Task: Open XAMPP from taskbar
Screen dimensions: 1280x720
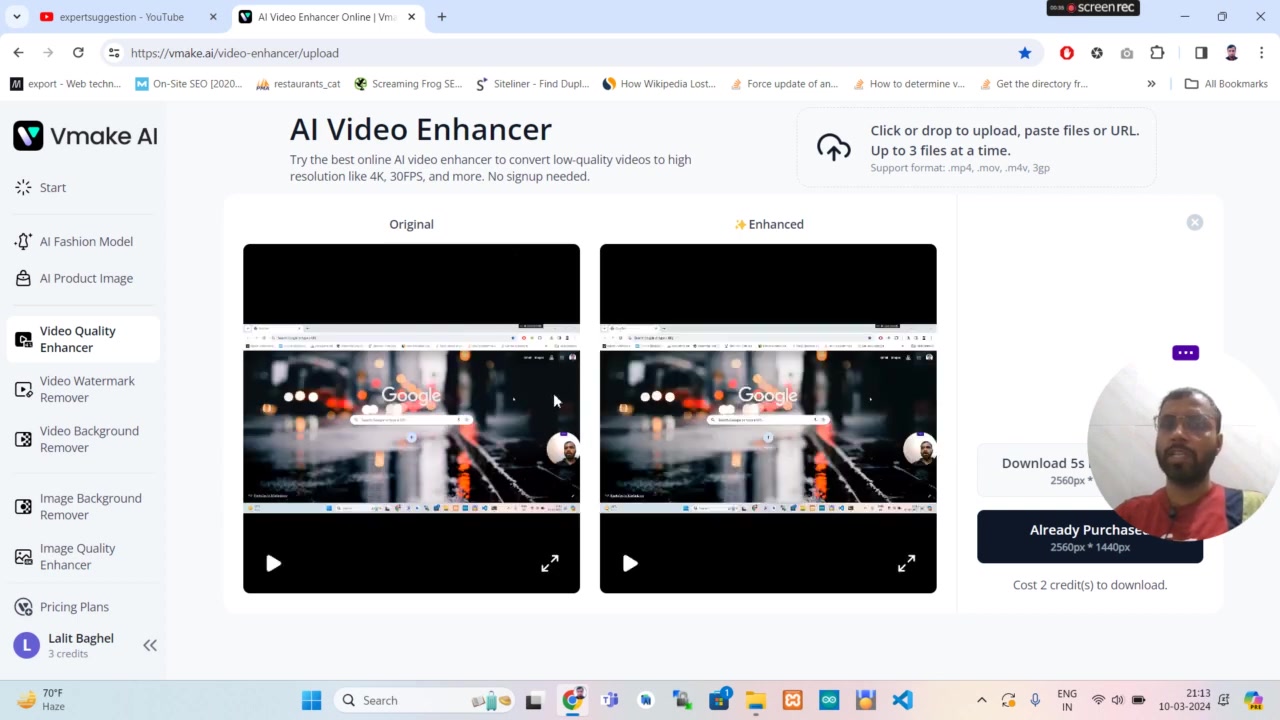Action: point(792,700)
